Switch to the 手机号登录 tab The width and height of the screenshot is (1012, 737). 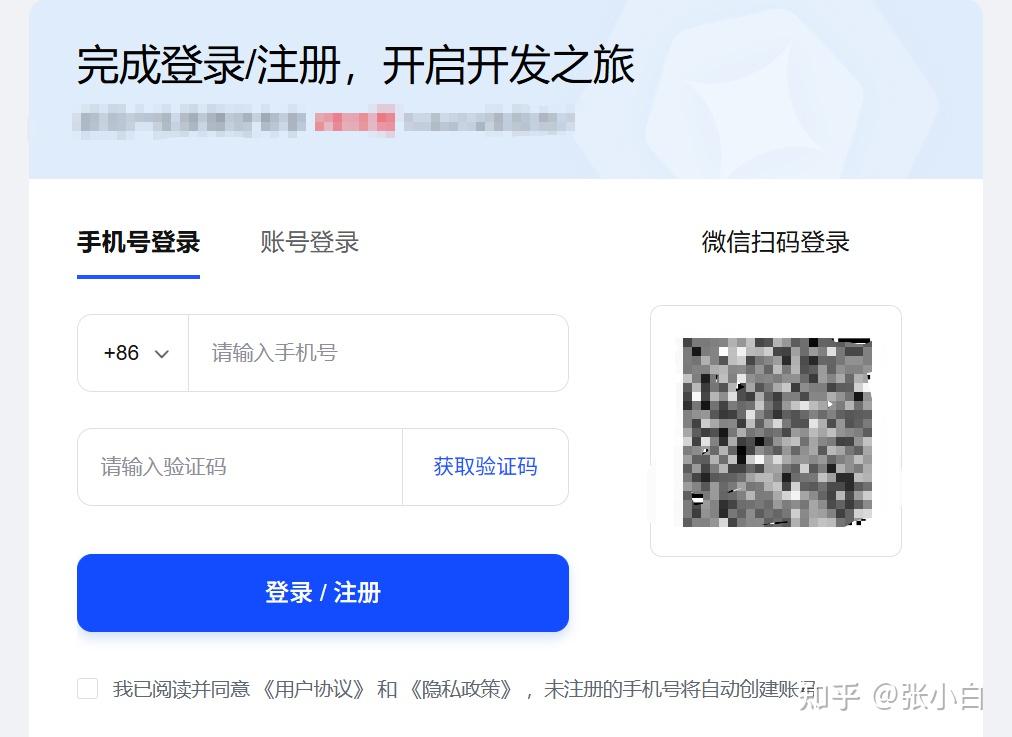pyautogui.click(x=138, y=243)
